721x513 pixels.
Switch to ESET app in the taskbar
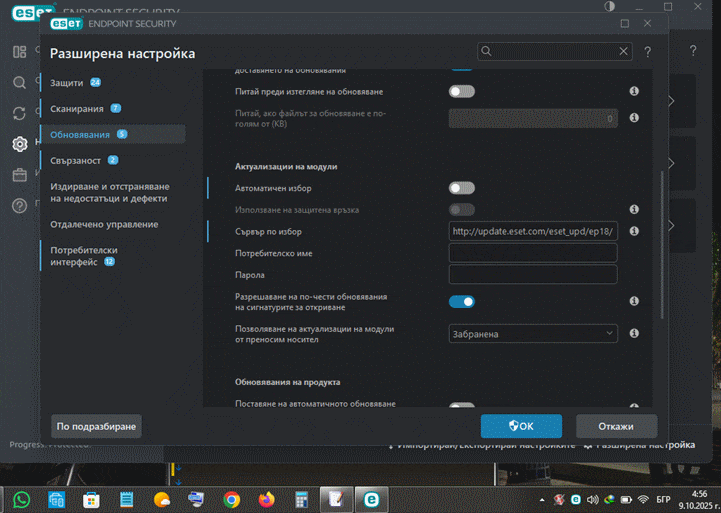point(372,500)
